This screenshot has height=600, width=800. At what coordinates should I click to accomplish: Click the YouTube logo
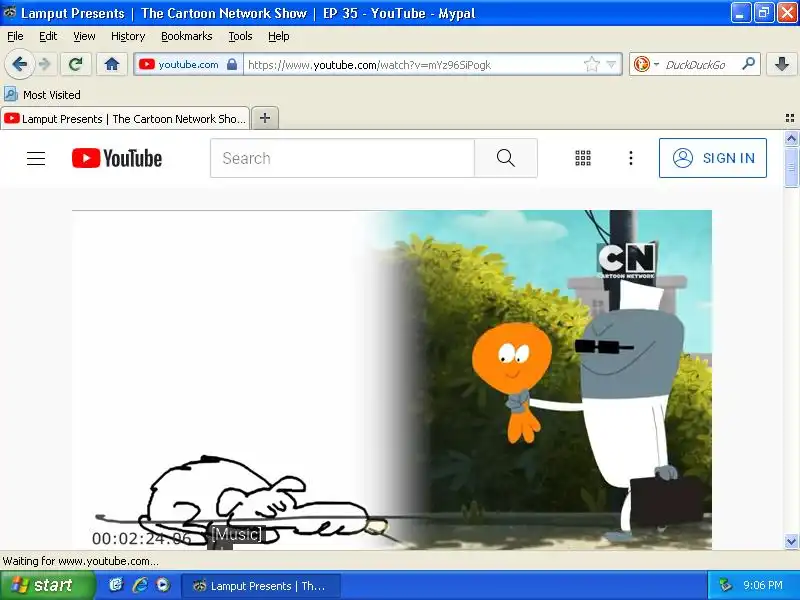[117, 158]
